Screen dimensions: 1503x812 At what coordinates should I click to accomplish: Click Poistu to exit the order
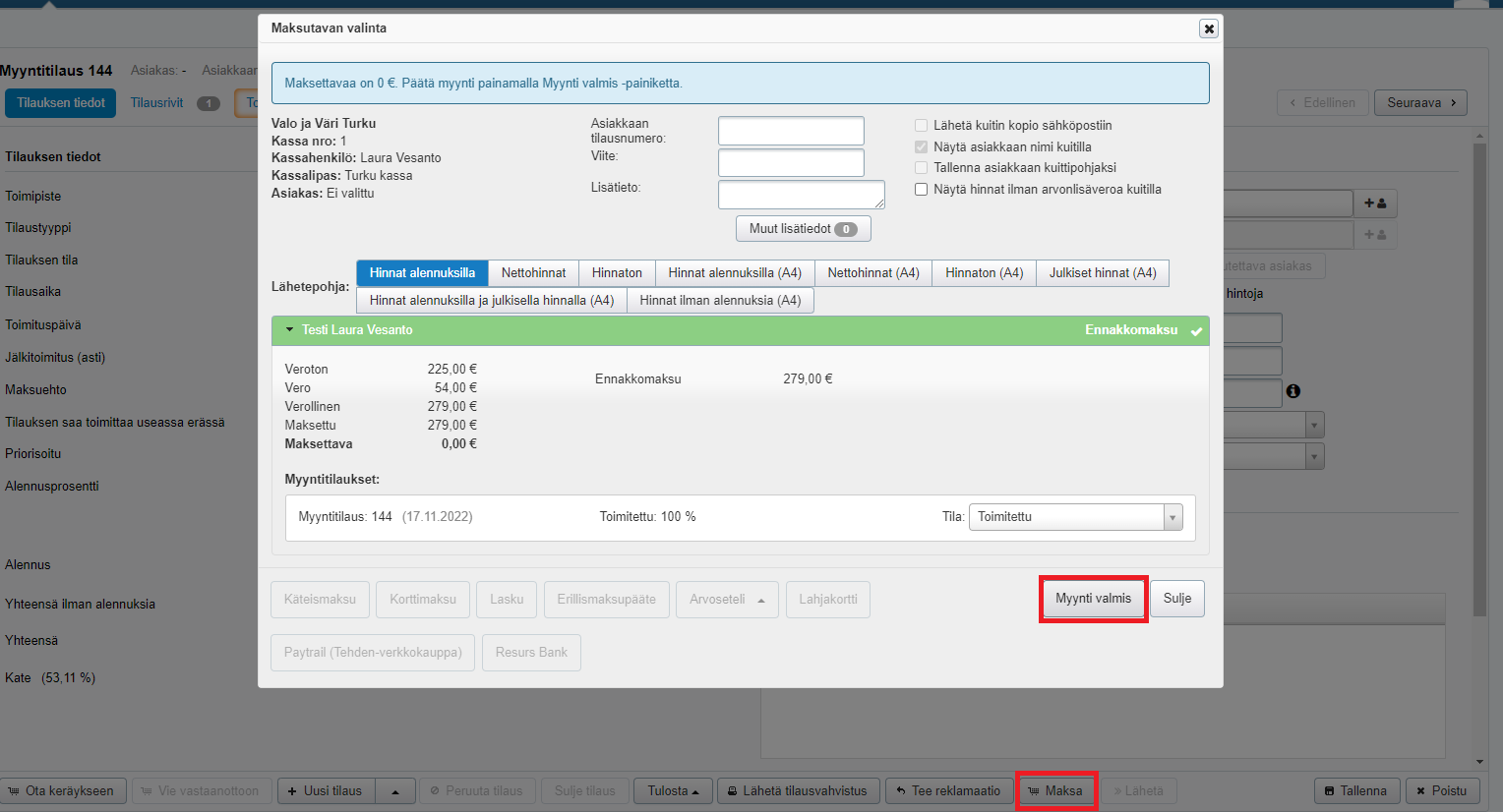pos(1442,790)
